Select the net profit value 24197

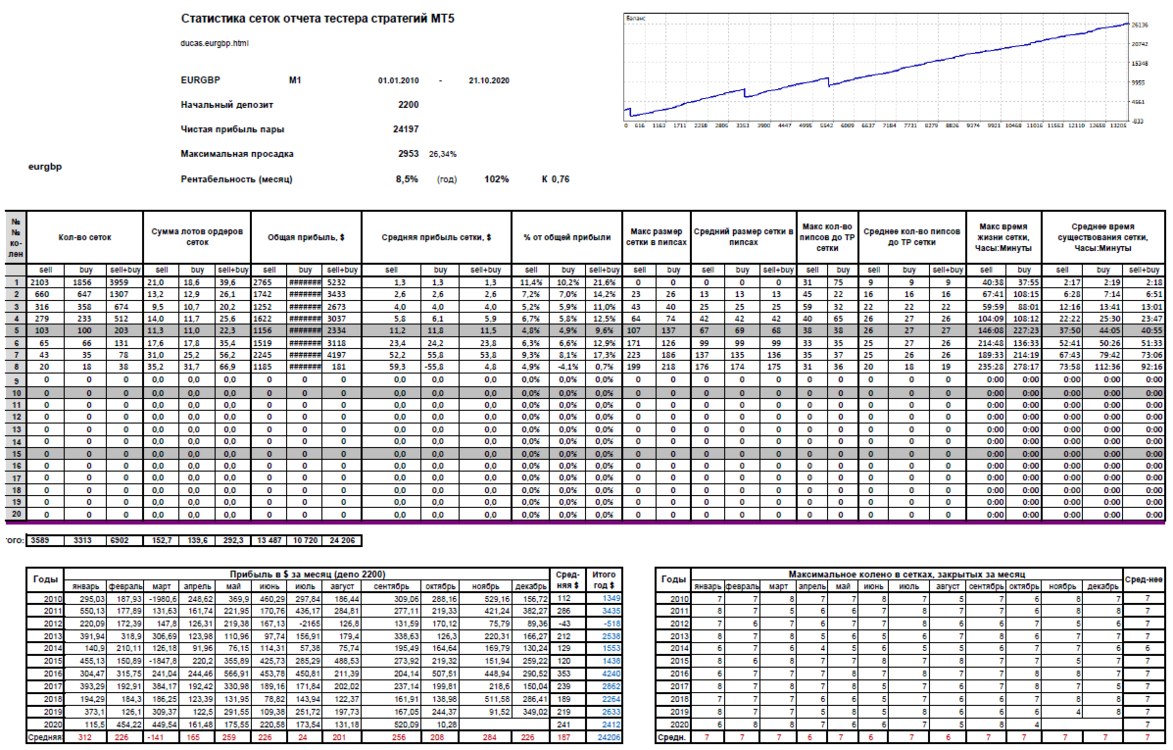pyautogui.click(x=406, y=129)
